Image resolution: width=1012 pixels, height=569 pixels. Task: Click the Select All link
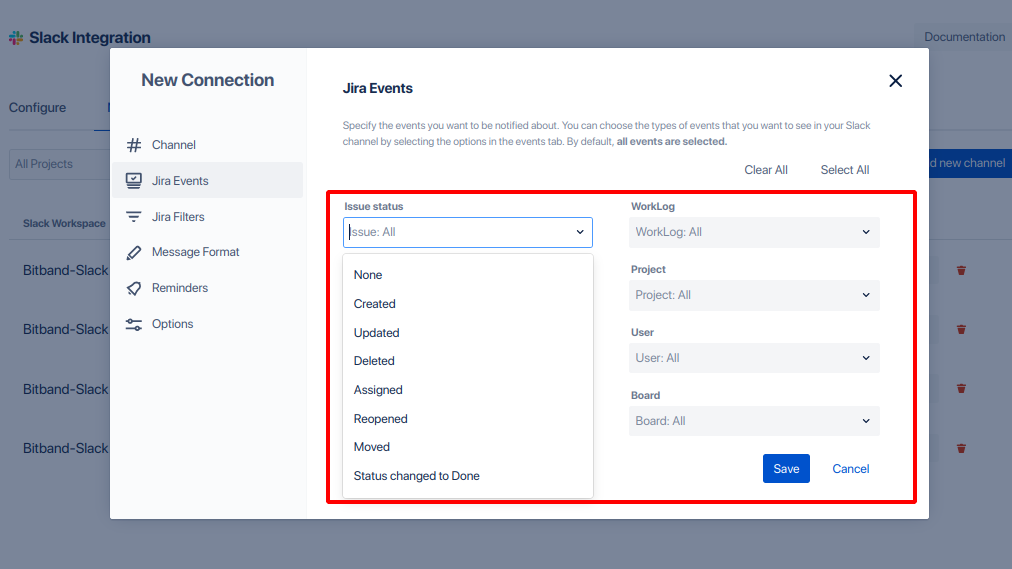[x=844, y=170]
